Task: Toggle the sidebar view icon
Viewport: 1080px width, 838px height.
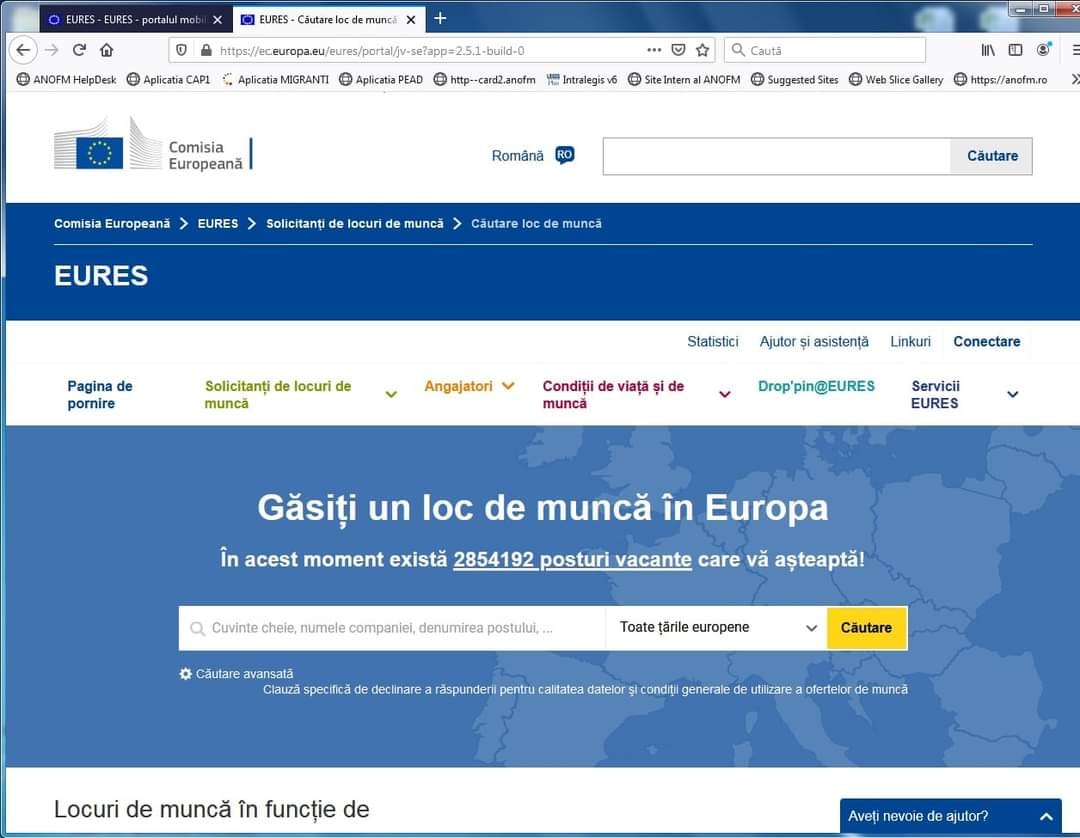Action: (1015, 50)
